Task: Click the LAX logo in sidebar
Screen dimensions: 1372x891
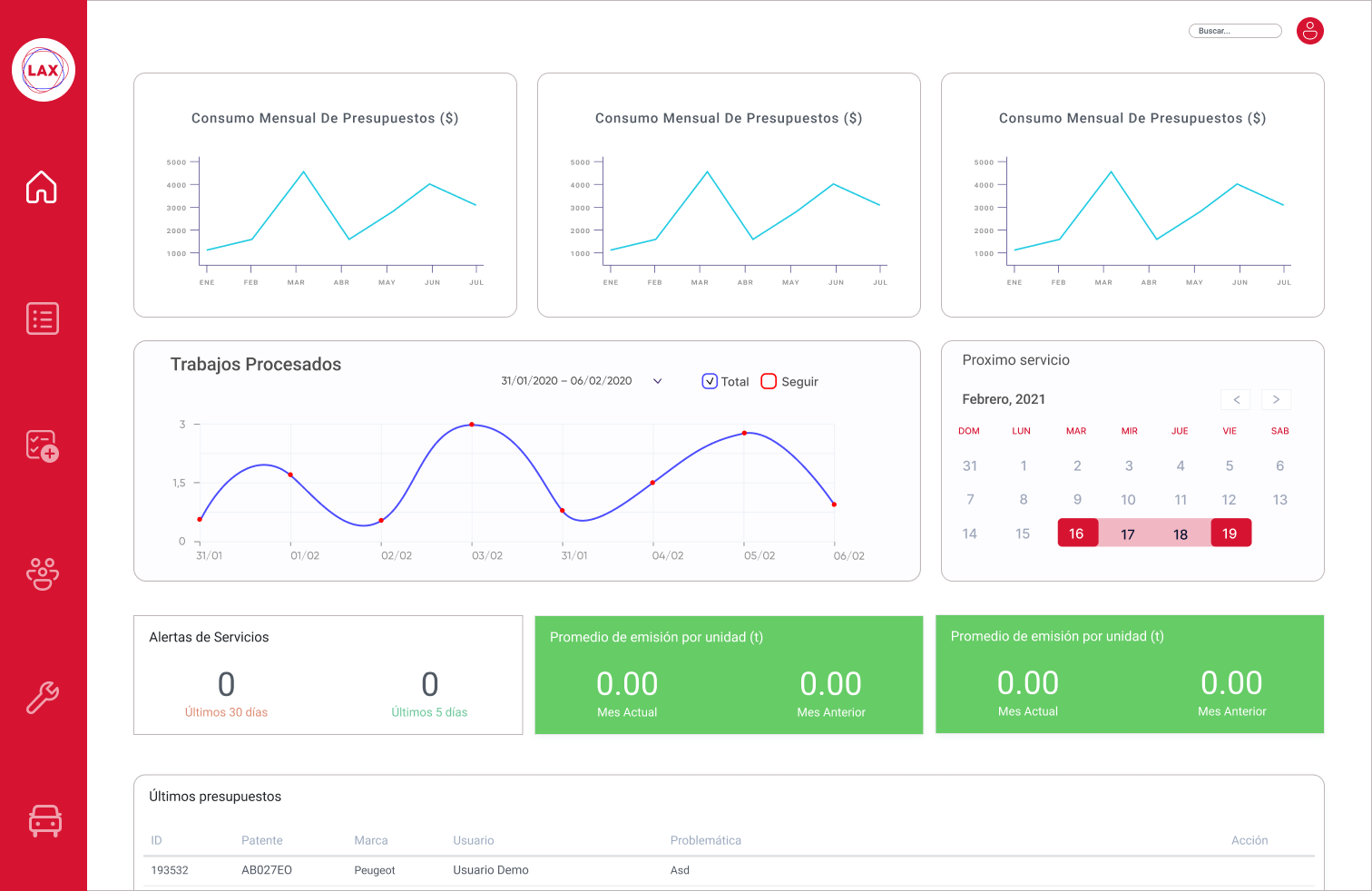Action: coord(43,70)
